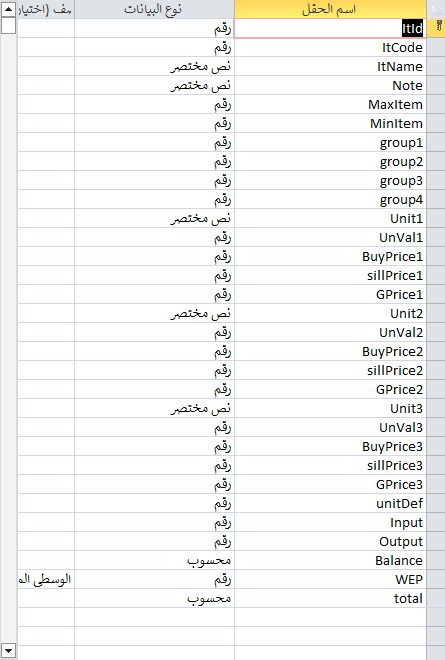Select the sillPrice3 field name cell
Image resolution: width=445 pixels, height=660 pixels.
[x=330, y=465]
